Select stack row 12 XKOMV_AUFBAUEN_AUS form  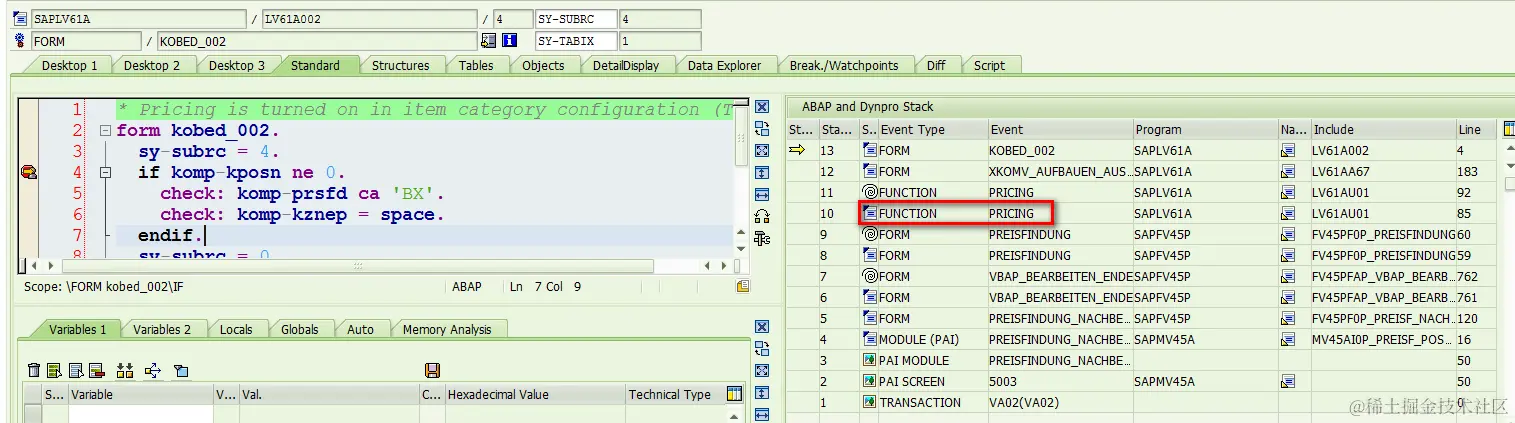click(1142, 171)
